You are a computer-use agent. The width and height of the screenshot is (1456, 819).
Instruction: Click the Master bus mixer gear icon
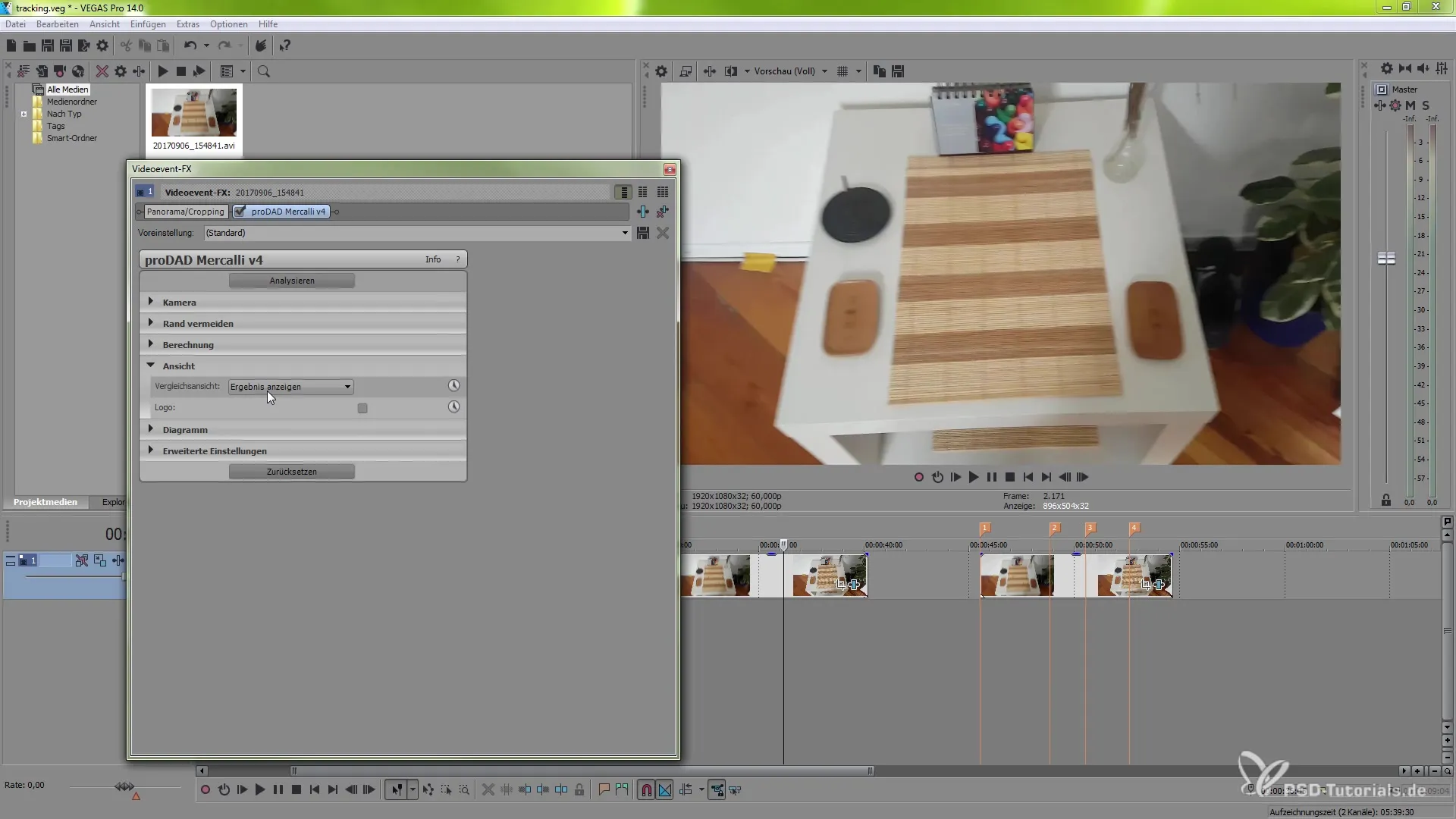coord(1387,68)
